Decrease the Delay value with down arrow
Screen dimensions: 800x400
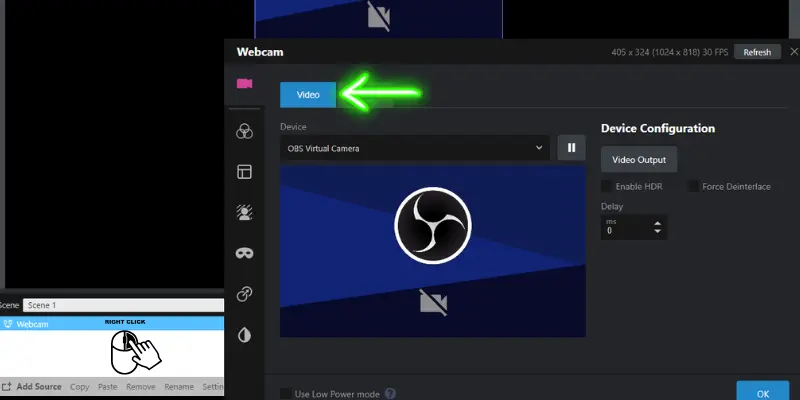coord(658,231)
